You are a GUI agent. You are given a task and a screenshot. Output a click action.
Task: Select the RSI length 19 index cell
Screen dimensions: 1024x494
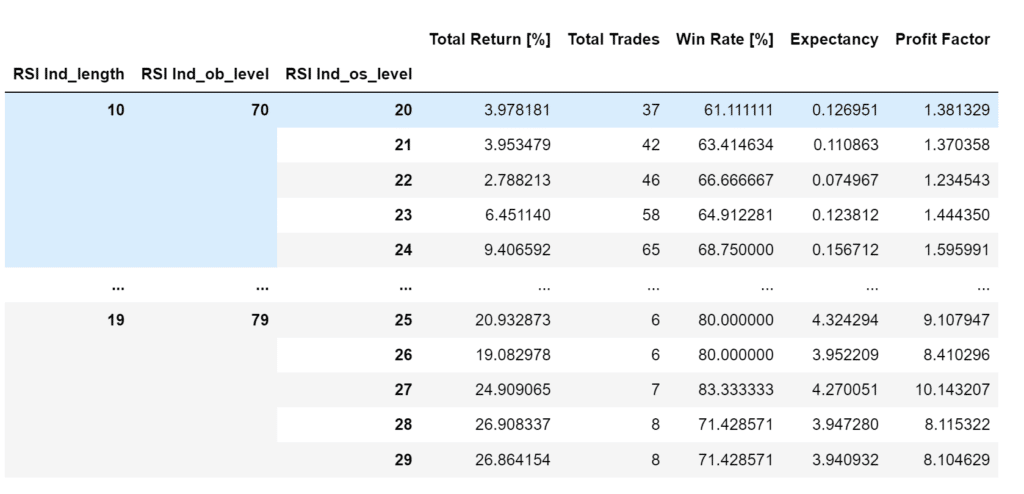116,320
